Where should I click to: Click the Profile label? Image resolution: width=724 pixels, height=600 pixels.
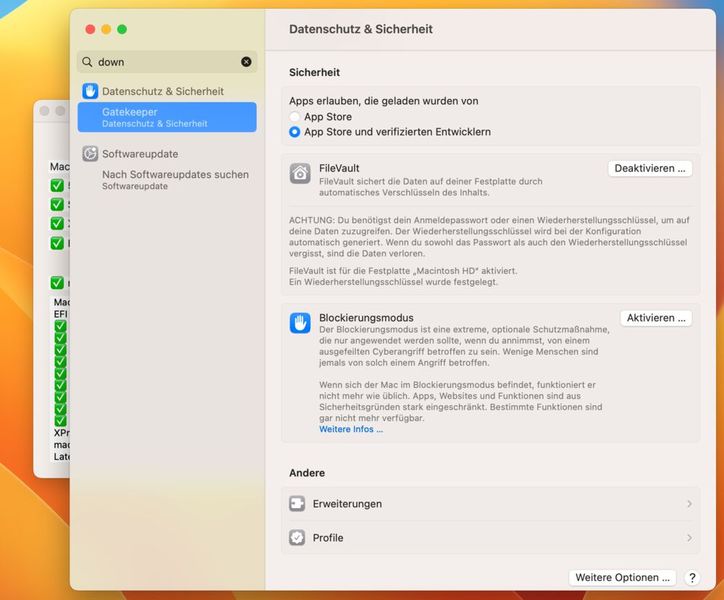(x=328, y=538)
